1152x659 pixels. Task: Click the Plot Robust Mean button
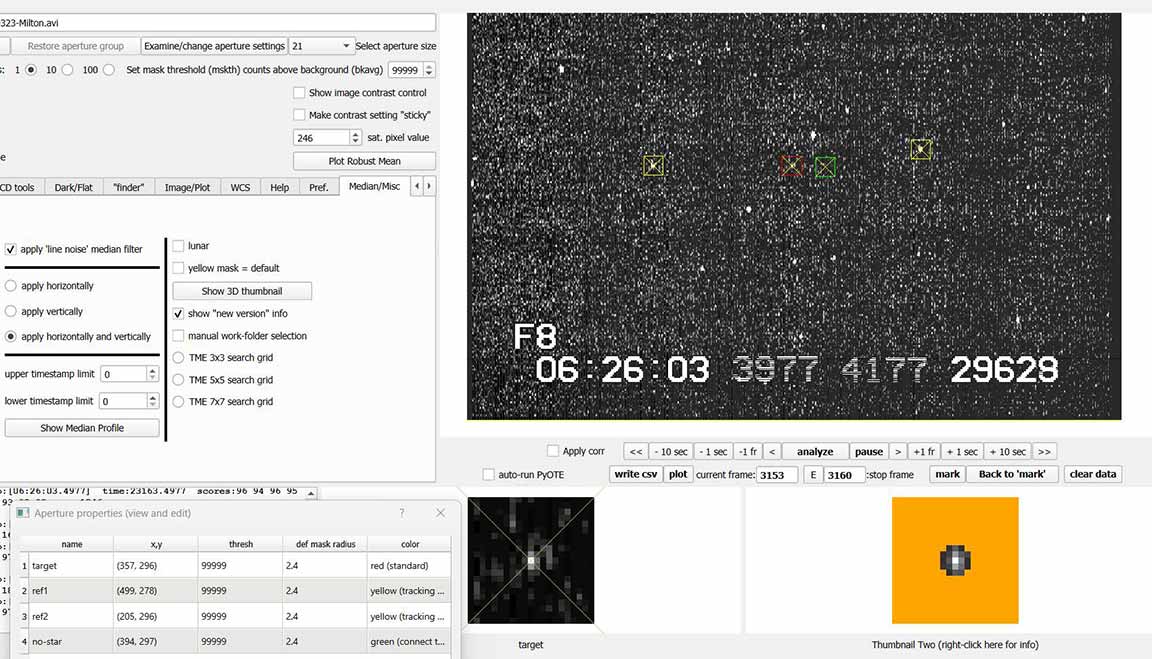click(364, 161)
